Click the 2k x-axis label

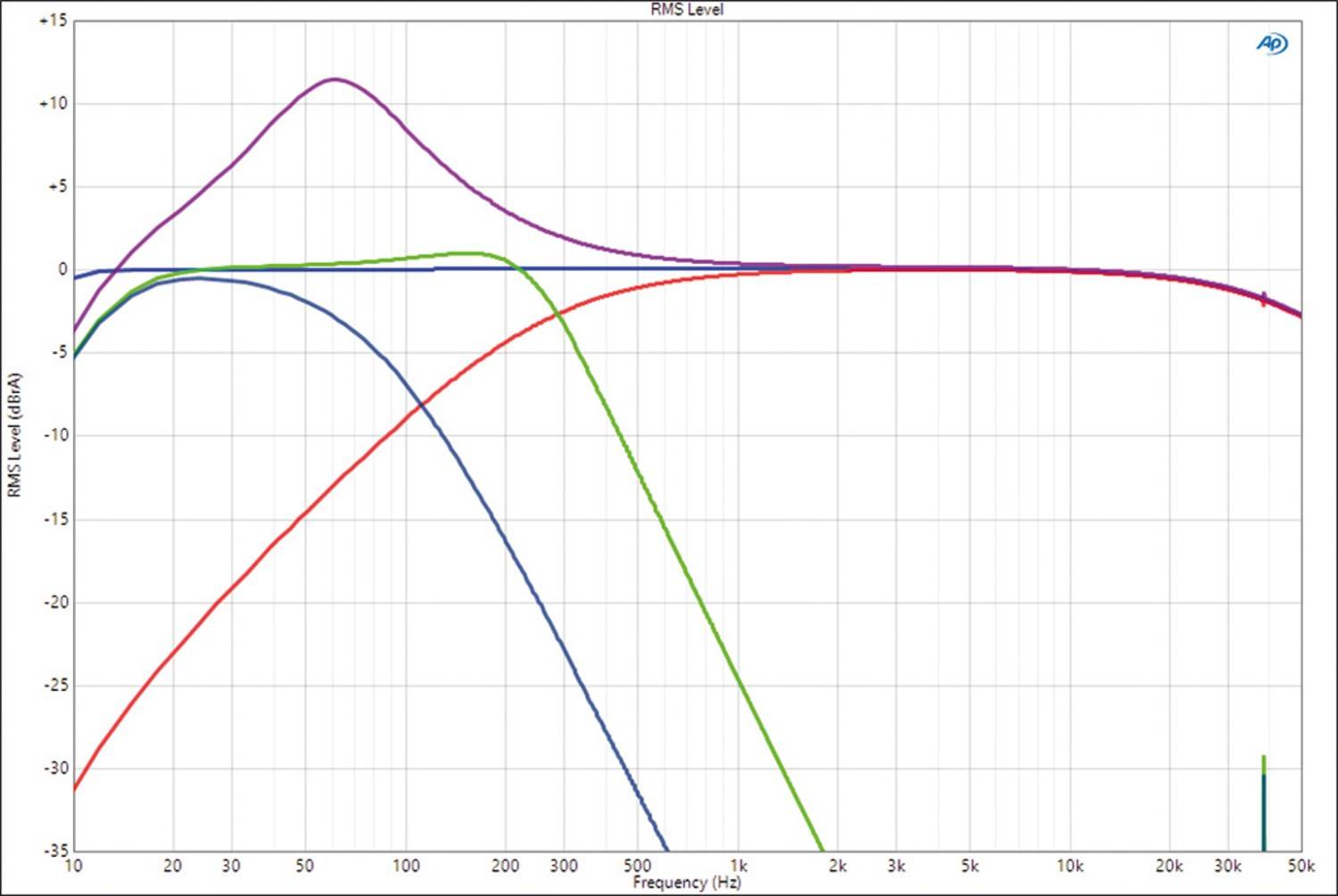[x=838, y=866]
